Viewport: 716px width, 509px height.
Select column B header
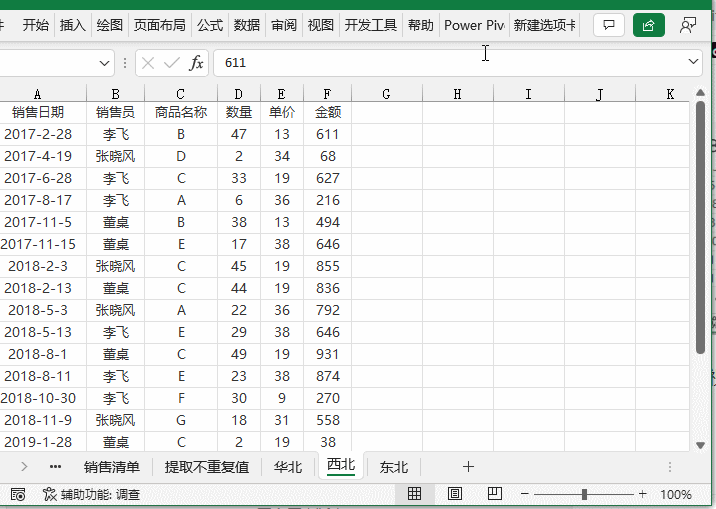coord(116,94)
